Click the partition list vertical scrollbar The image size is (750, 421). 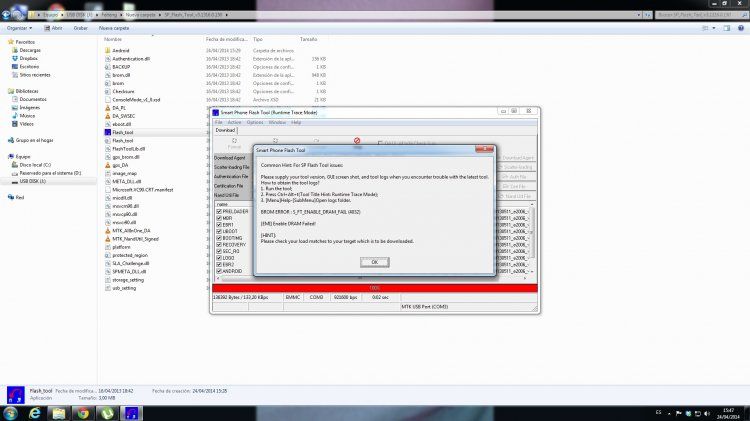[532, 238]
